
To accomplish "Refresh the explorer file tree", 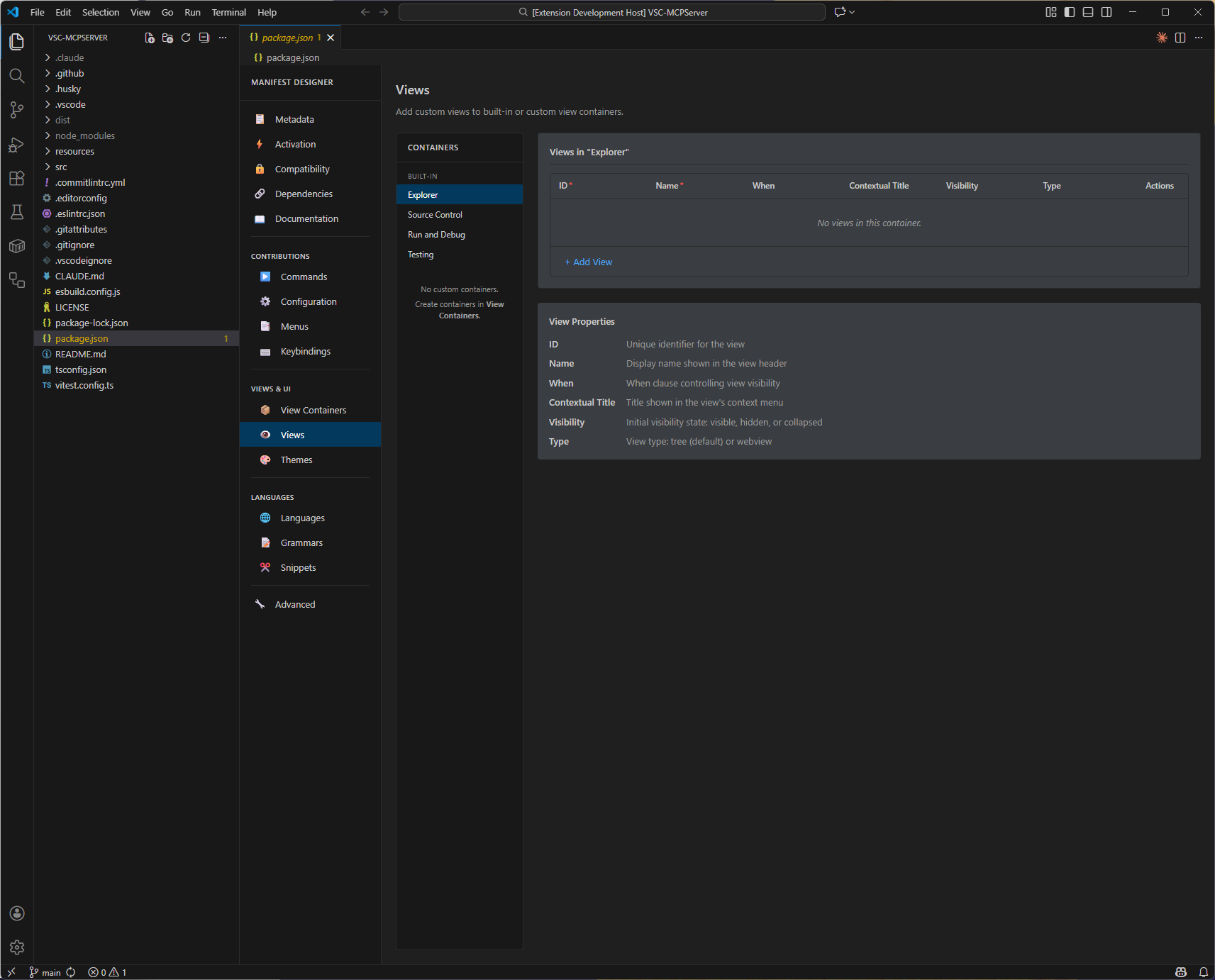I will (x=186, y=38).
